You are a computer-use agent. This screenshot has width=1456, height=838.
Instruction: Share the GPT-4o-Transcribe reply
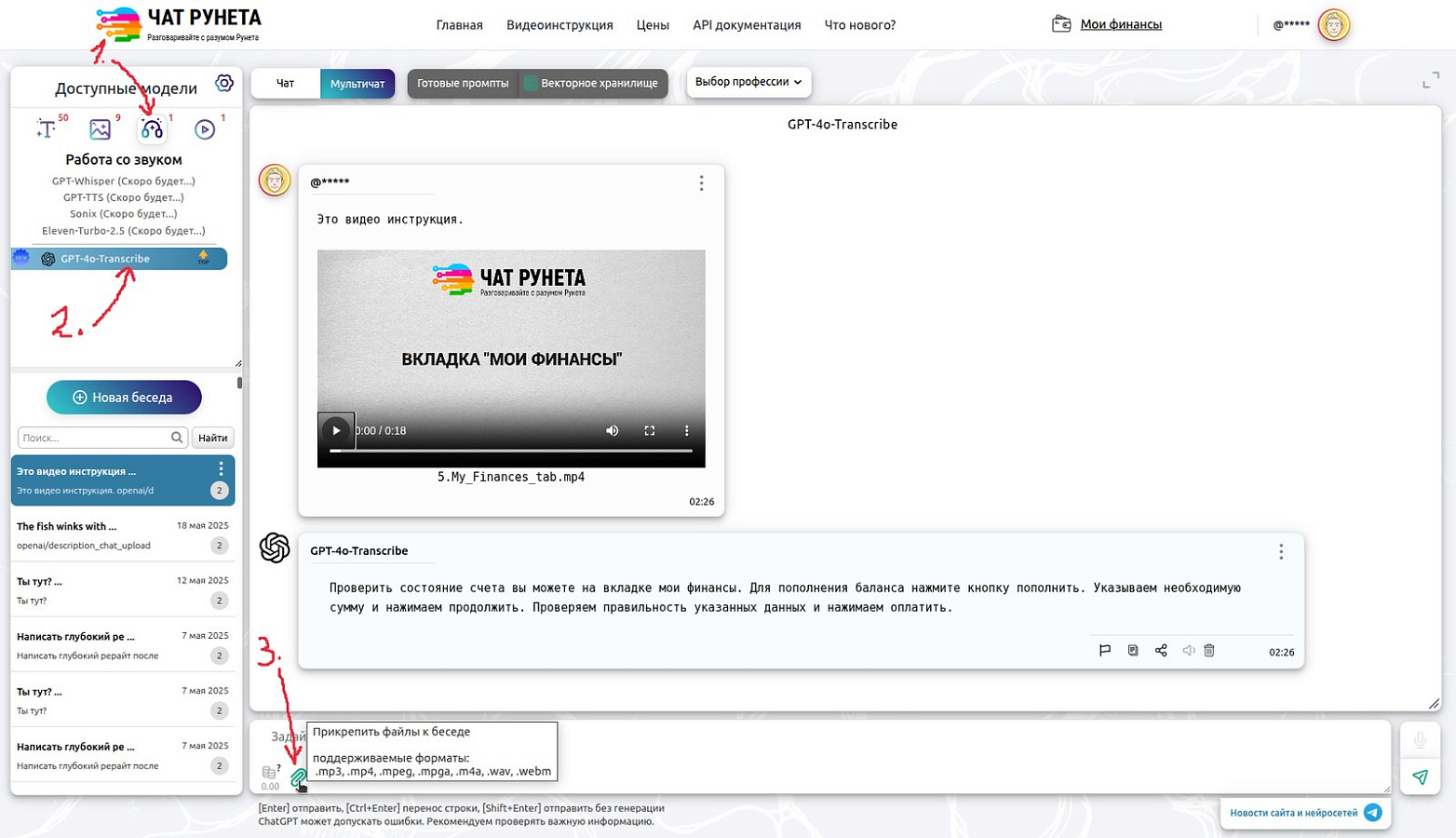(x=1161, y=651)
